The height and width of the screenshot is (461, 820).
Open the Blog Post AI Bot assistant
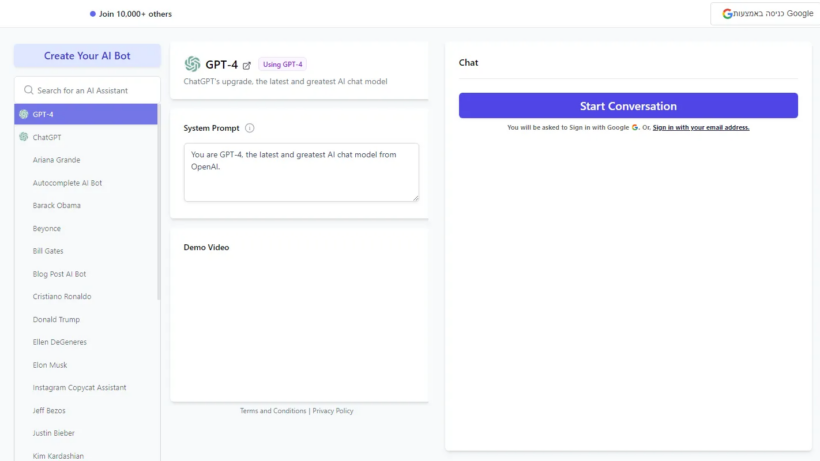(86, 274)
